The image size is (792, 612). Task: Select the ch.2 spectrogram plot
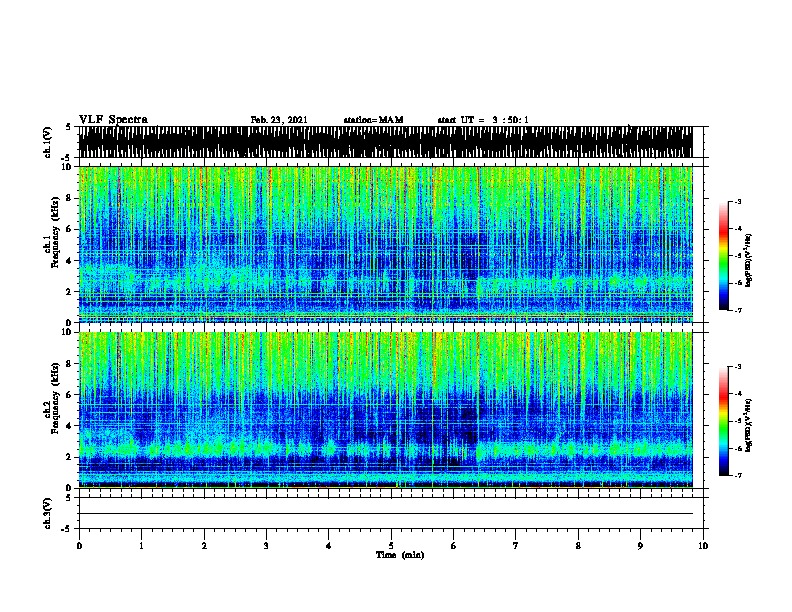pyautogui.click(x=385, y=410)
